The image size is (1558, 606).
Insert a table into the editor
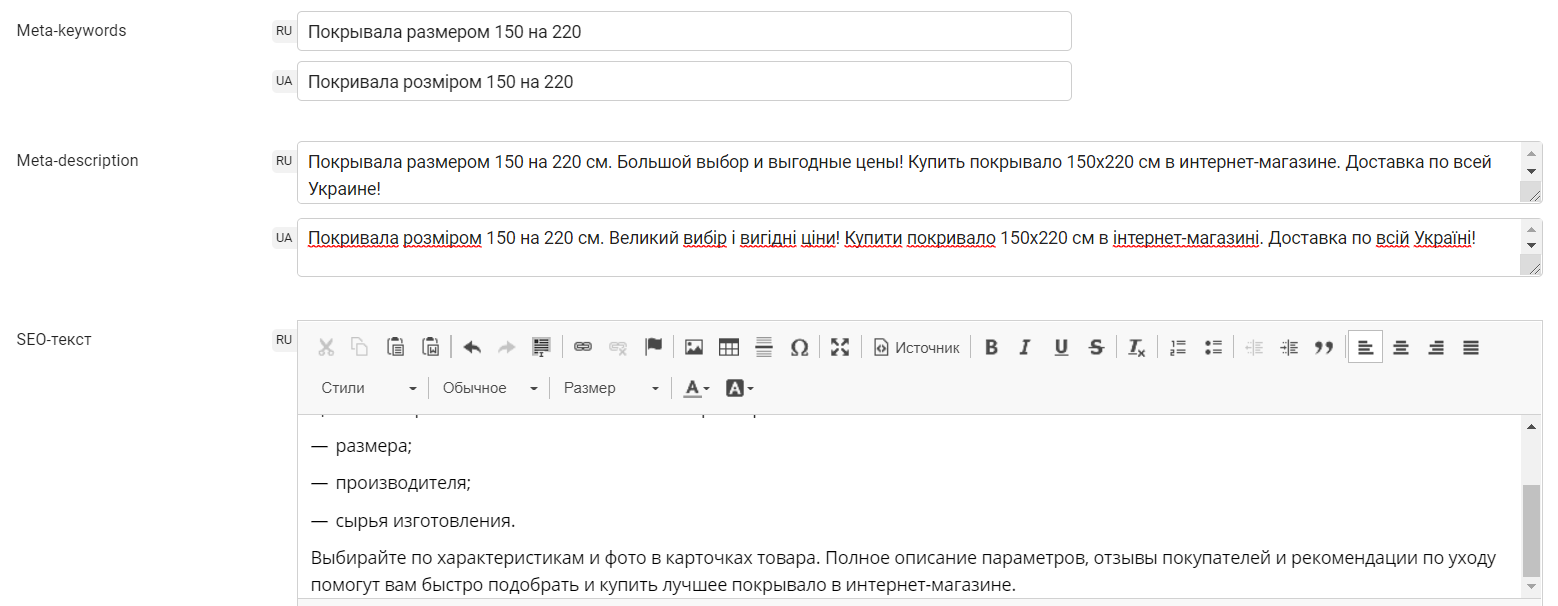(x=729, y=348)
